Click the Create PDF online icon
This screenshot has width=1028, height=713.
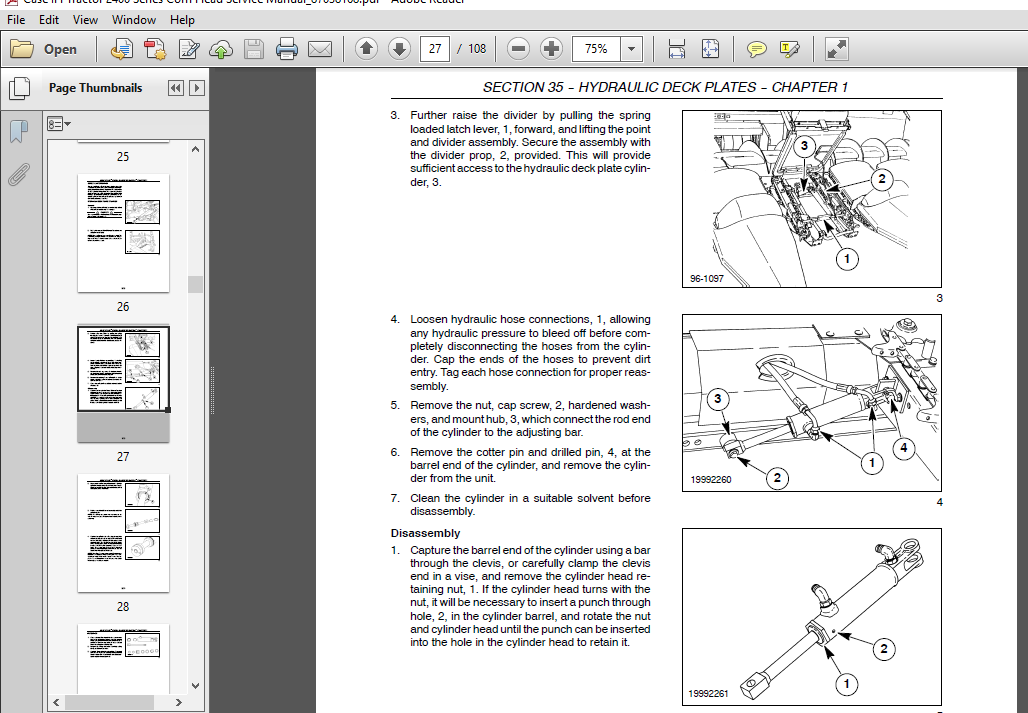121,49
